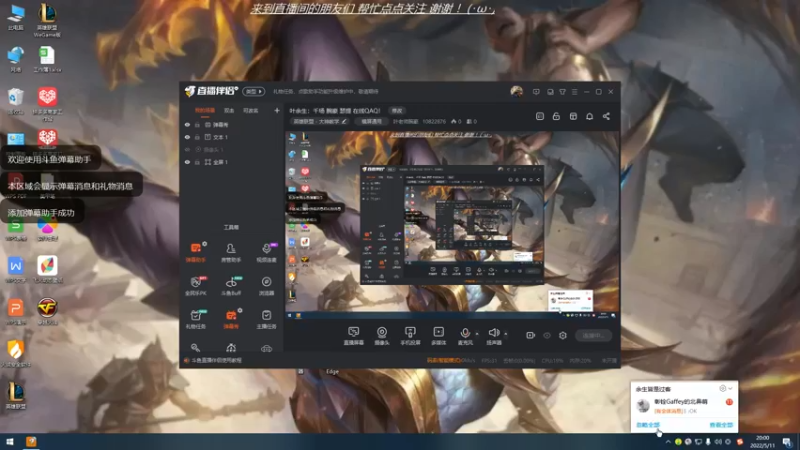
Task: Click the message icon in title bar
Action: click(x=536, y=92)
